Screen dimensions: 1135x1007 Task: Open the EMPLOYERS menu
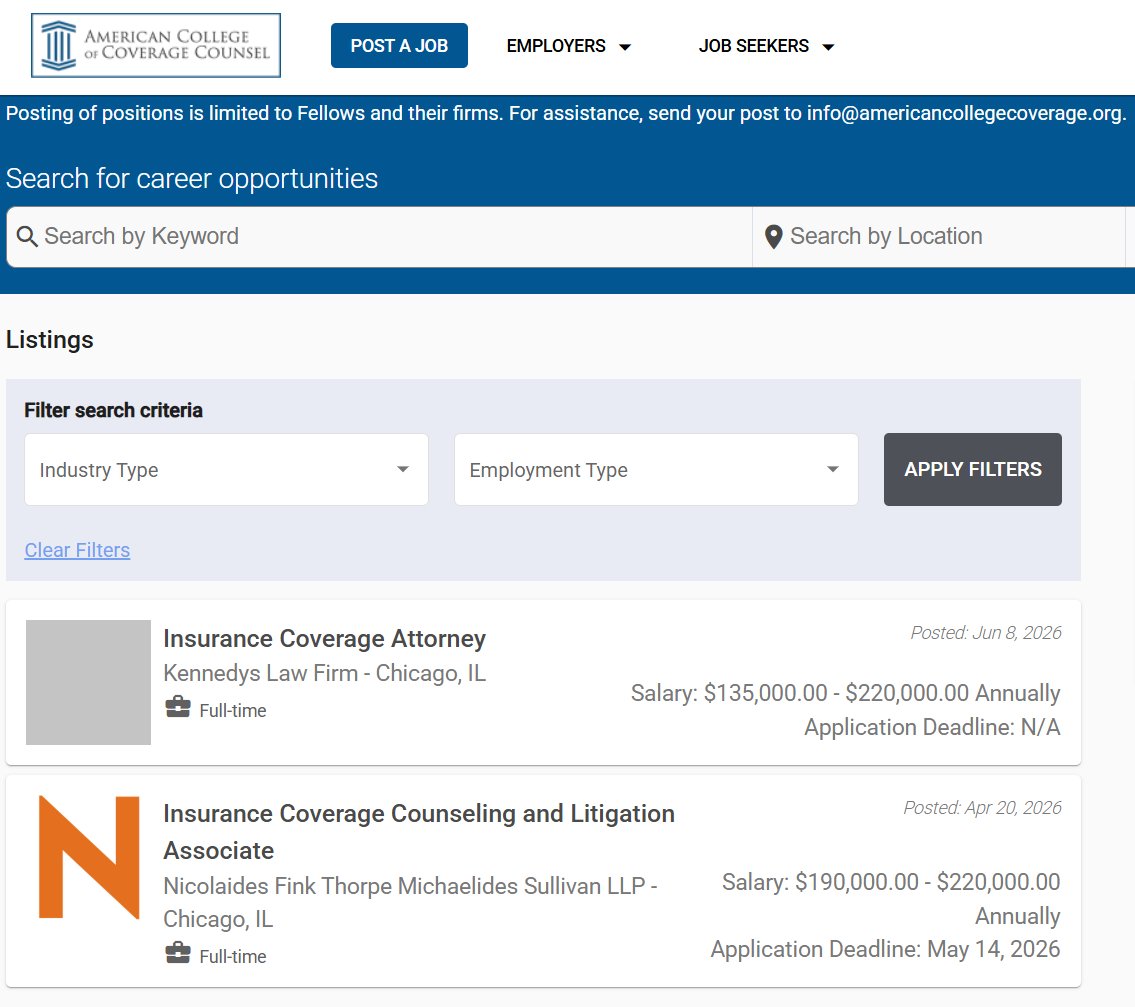pyautogui.click(x=569, y=46)
